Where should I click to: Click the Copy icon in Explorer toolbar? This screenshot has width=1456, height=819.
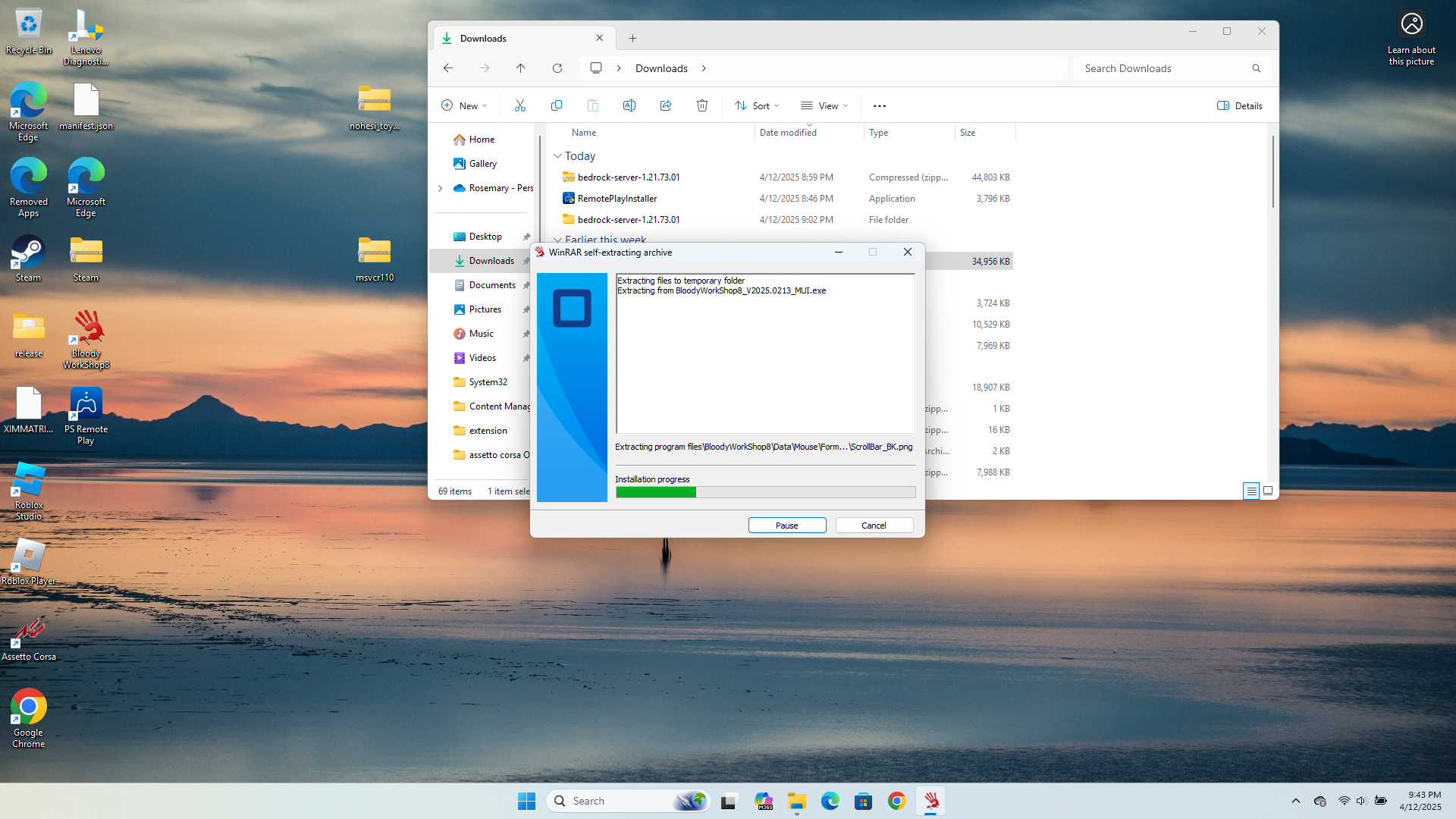point(557,106)
